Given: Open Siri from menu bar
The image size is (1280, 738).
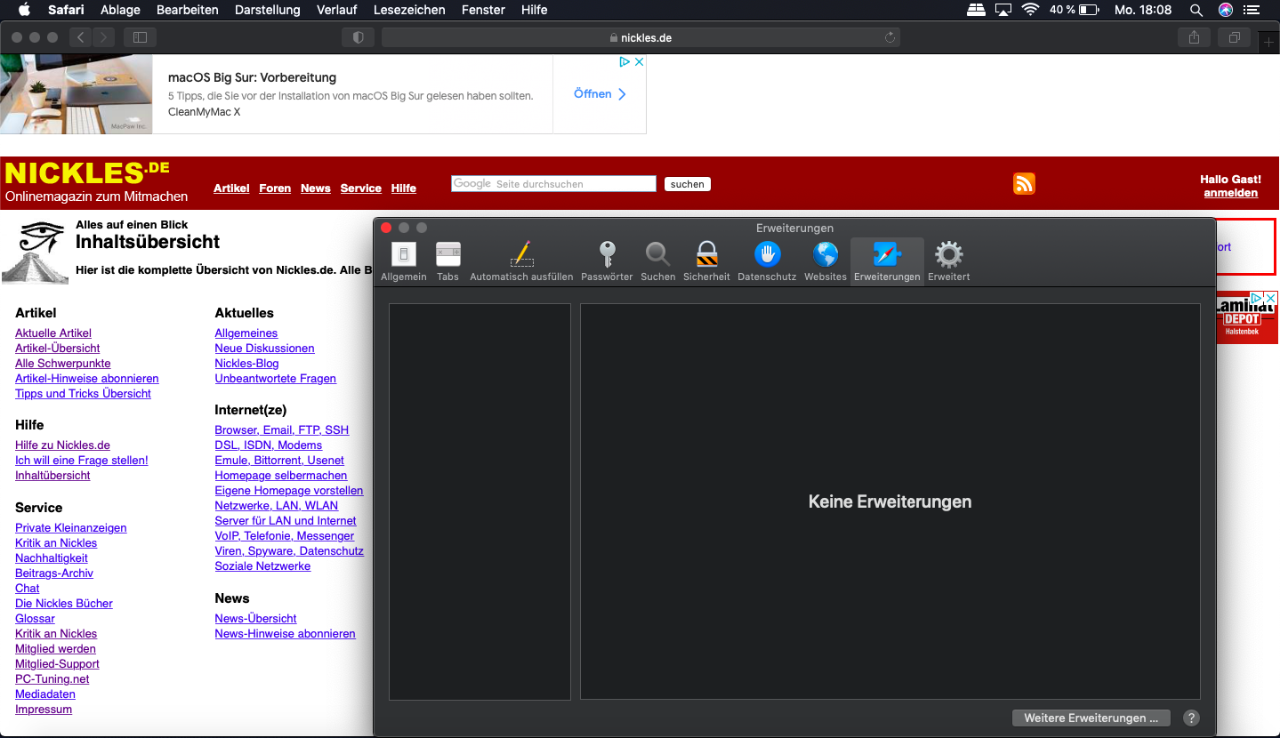Looking at the screenshot, I should pyautogui.click(x=1225, y=10).
